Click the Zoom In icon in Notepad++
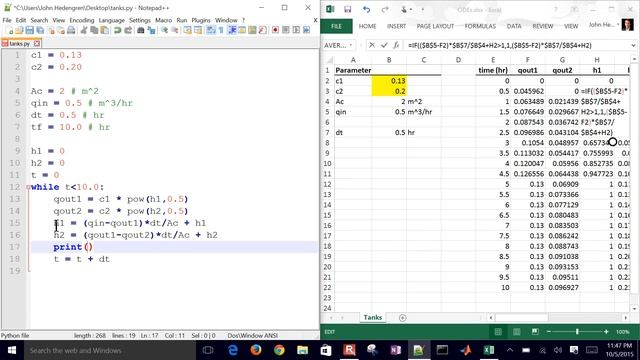The image size is (640, 360). click(x=164, y=30)
